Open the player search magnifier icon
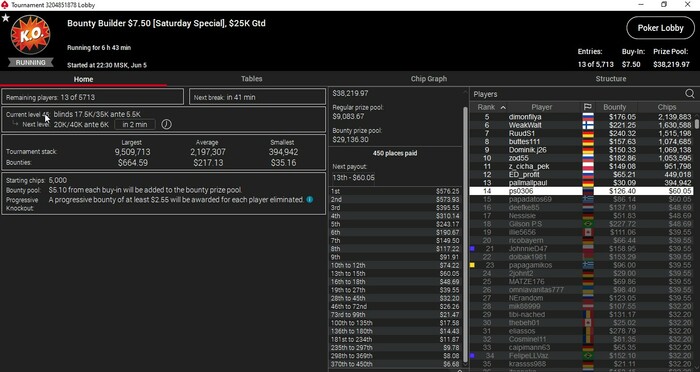The height and width of the screenshot is (372, 700). (x=690, y=94)
